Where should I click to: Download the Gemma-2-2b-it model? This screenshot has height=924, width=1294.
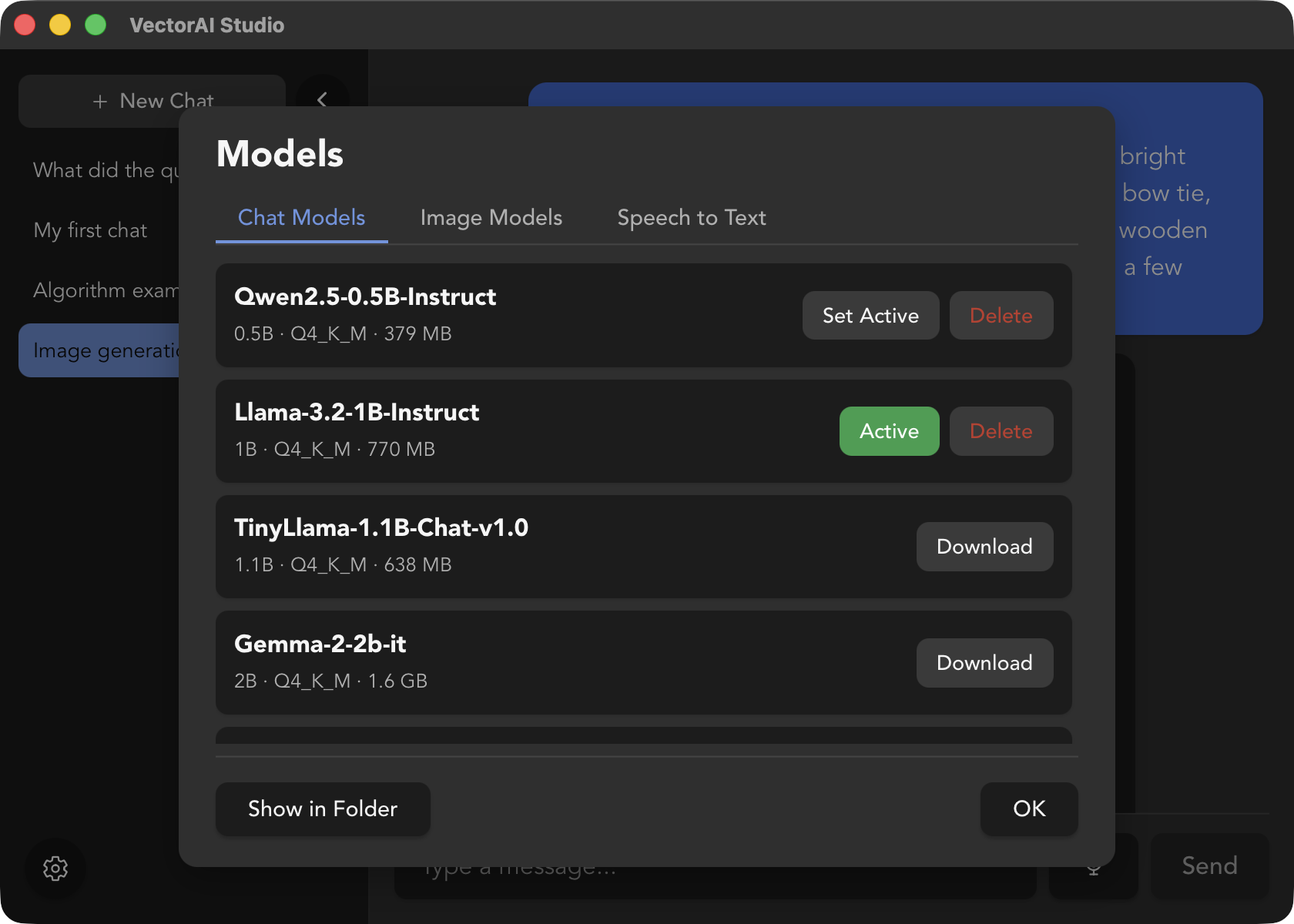coord(984,663)
